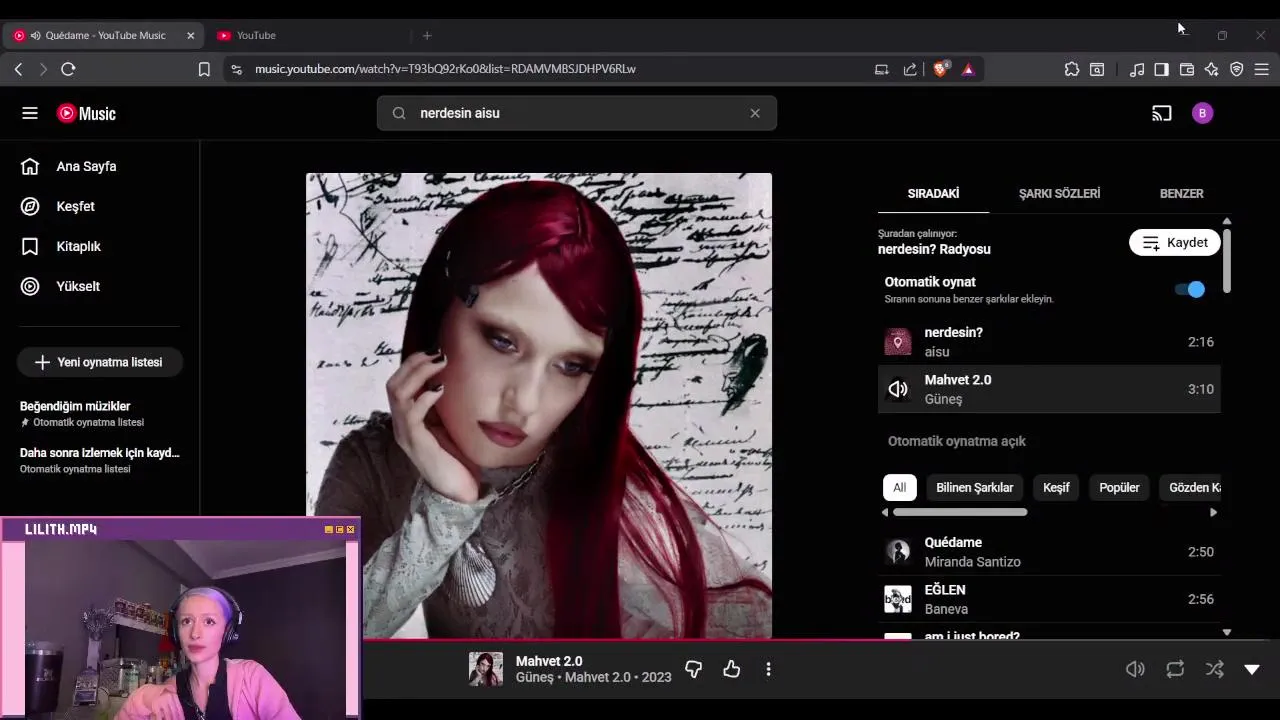The image size is (1280, 720).
Task: Open Brave Rewards triangle icon
Action: point(968,69)
